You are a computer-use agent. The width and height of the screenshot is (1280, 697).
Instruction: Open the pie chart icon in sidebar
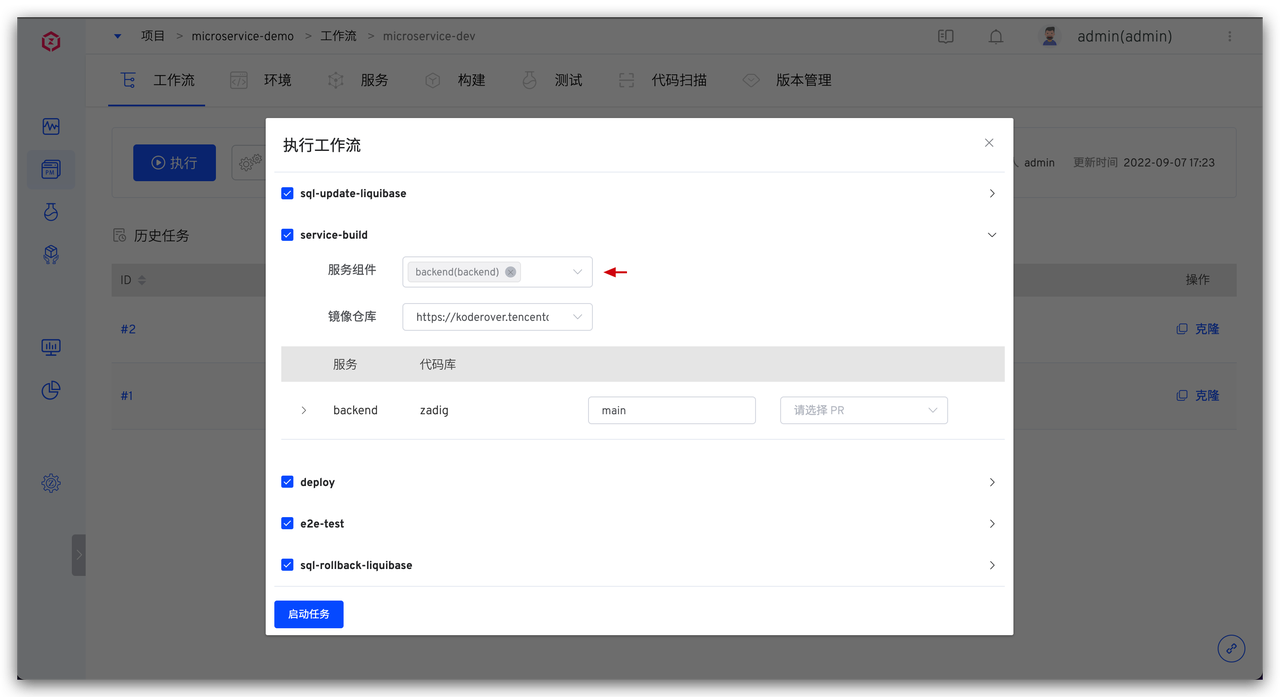tap(51, 390)
